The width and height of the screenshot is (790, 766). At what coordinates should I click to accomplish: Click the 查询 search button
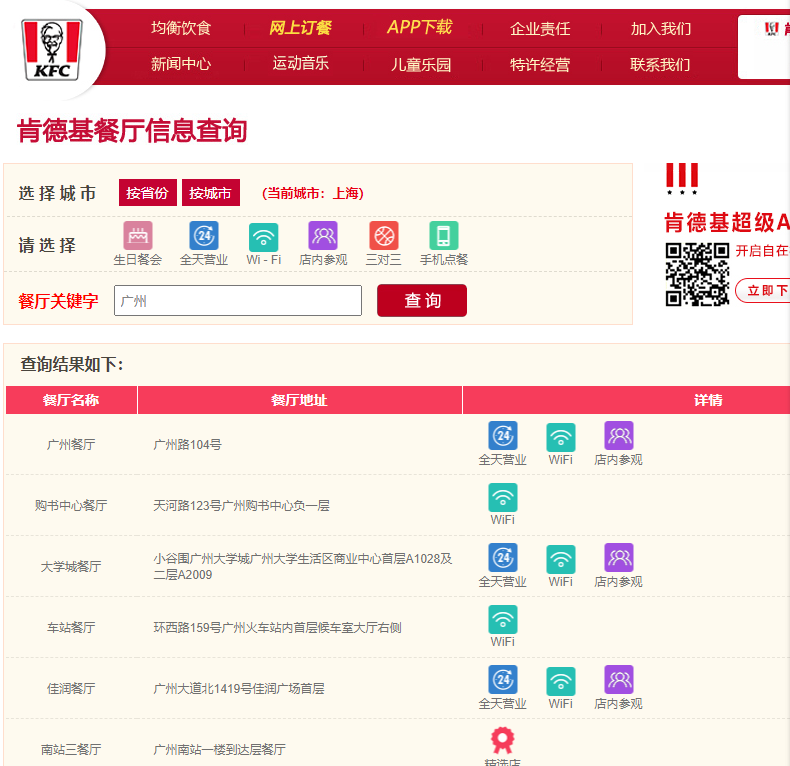click(422, 300)
